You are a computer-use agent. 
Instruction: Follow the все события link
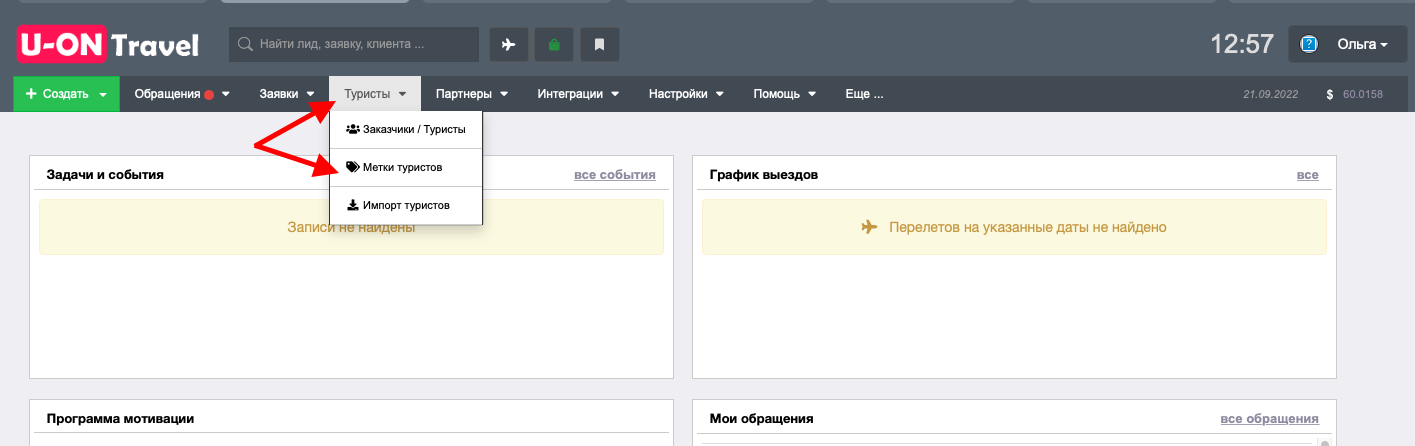tap(615, 174)
